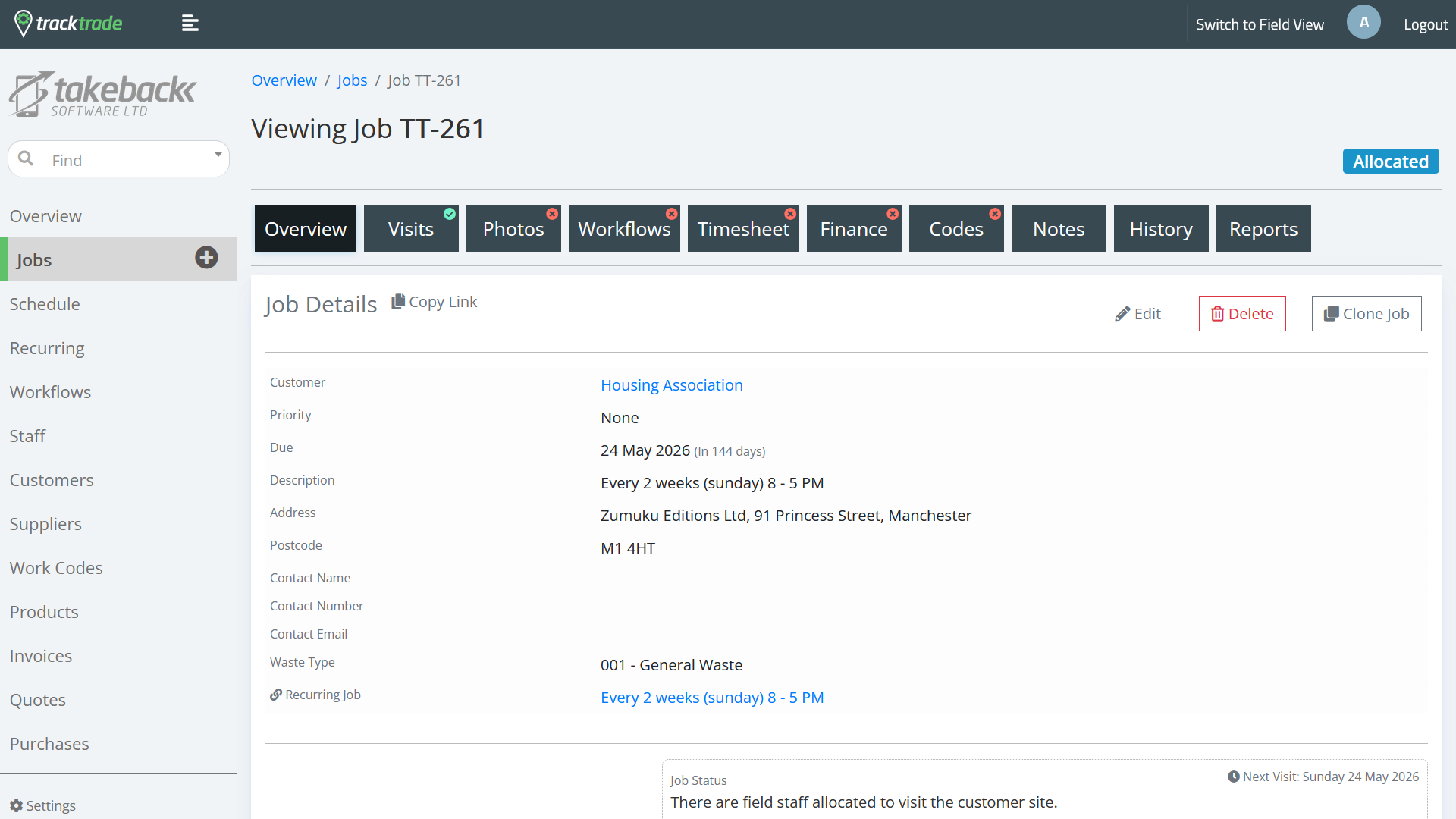Viewport: 1456px width, 819px height.
Task: Click the sidebar collapse hamburger icon
Action: [190, 24]
